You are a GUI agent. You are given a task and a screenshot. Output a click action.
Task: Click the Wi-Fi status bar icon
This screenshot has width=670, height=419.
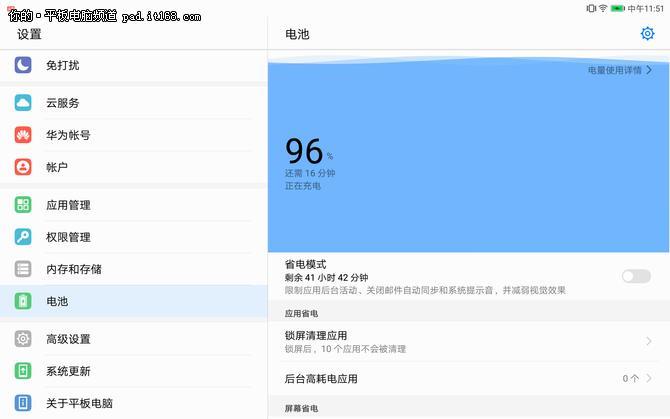tap(603, 8)
